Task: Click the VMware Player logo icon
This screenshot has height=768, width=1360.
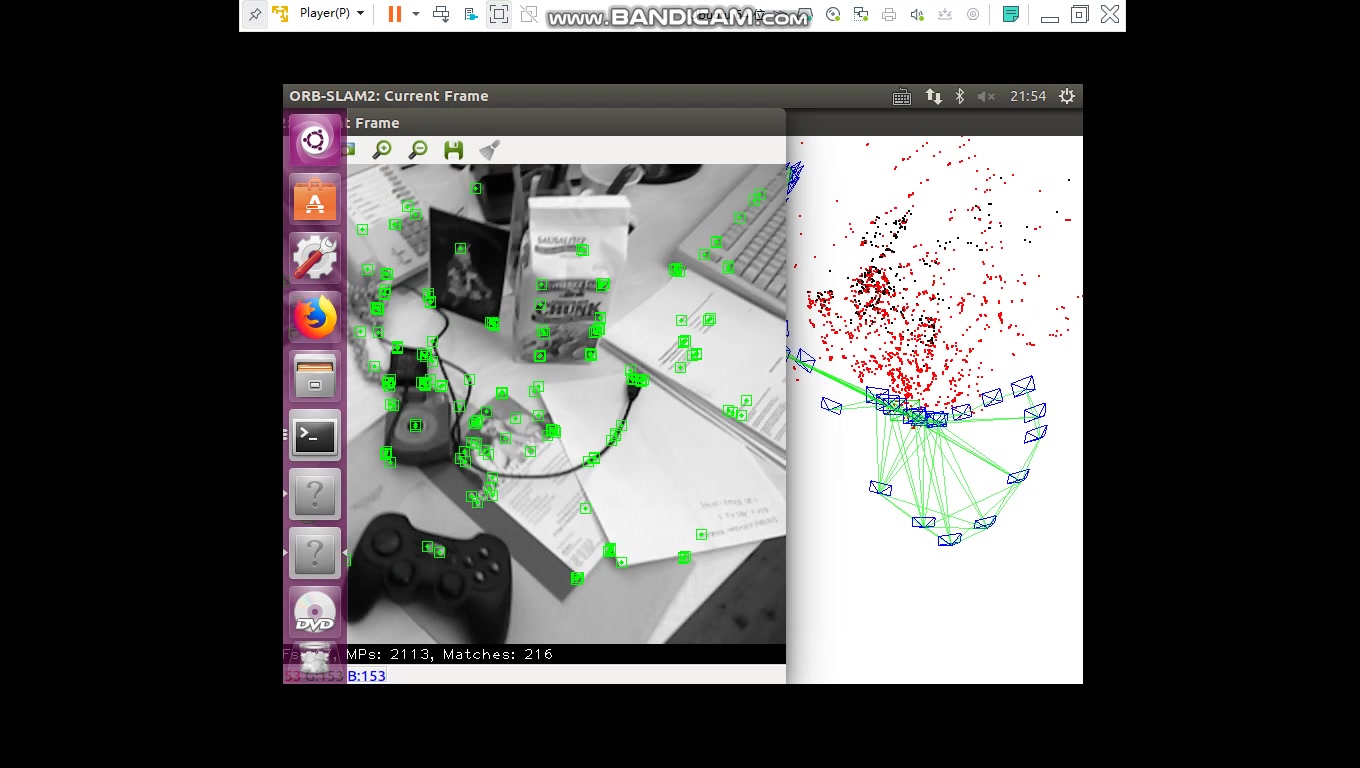Action: 280,14
